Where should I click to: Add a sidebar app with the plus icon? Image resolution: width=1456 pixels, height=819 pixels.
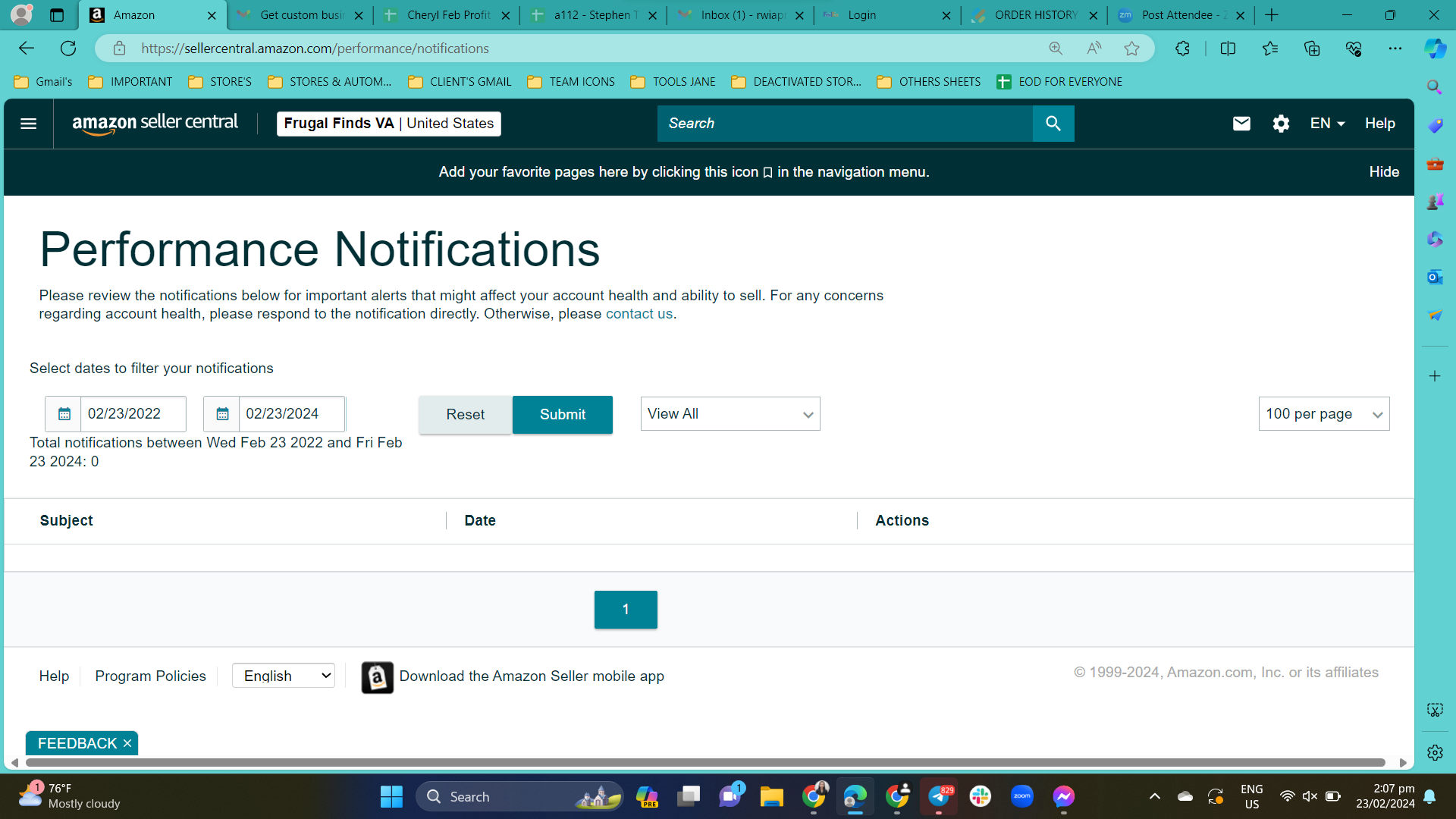click(1435, 376)
